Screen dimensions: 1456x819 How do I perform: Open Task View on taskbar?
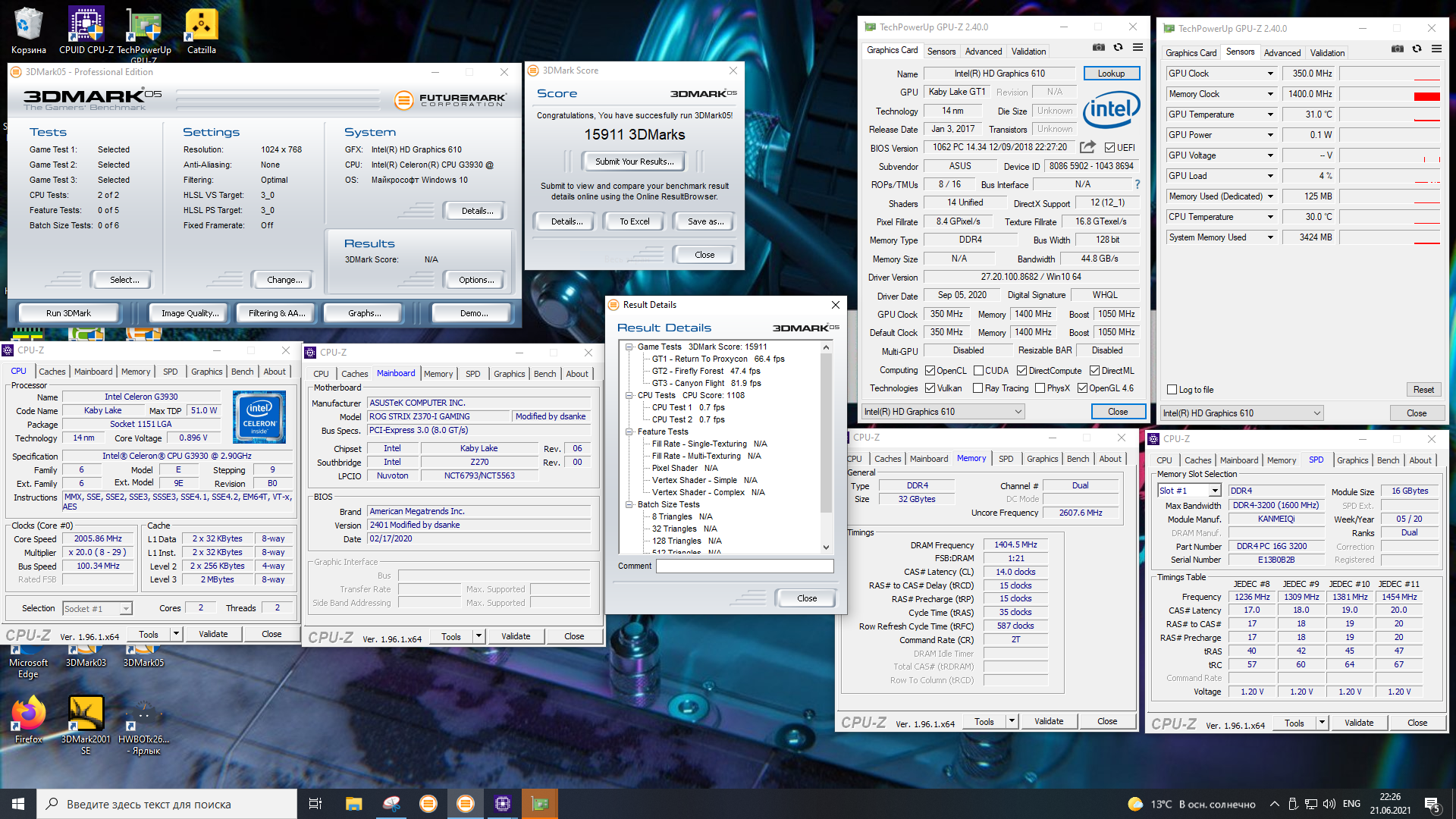click(315, 804)
